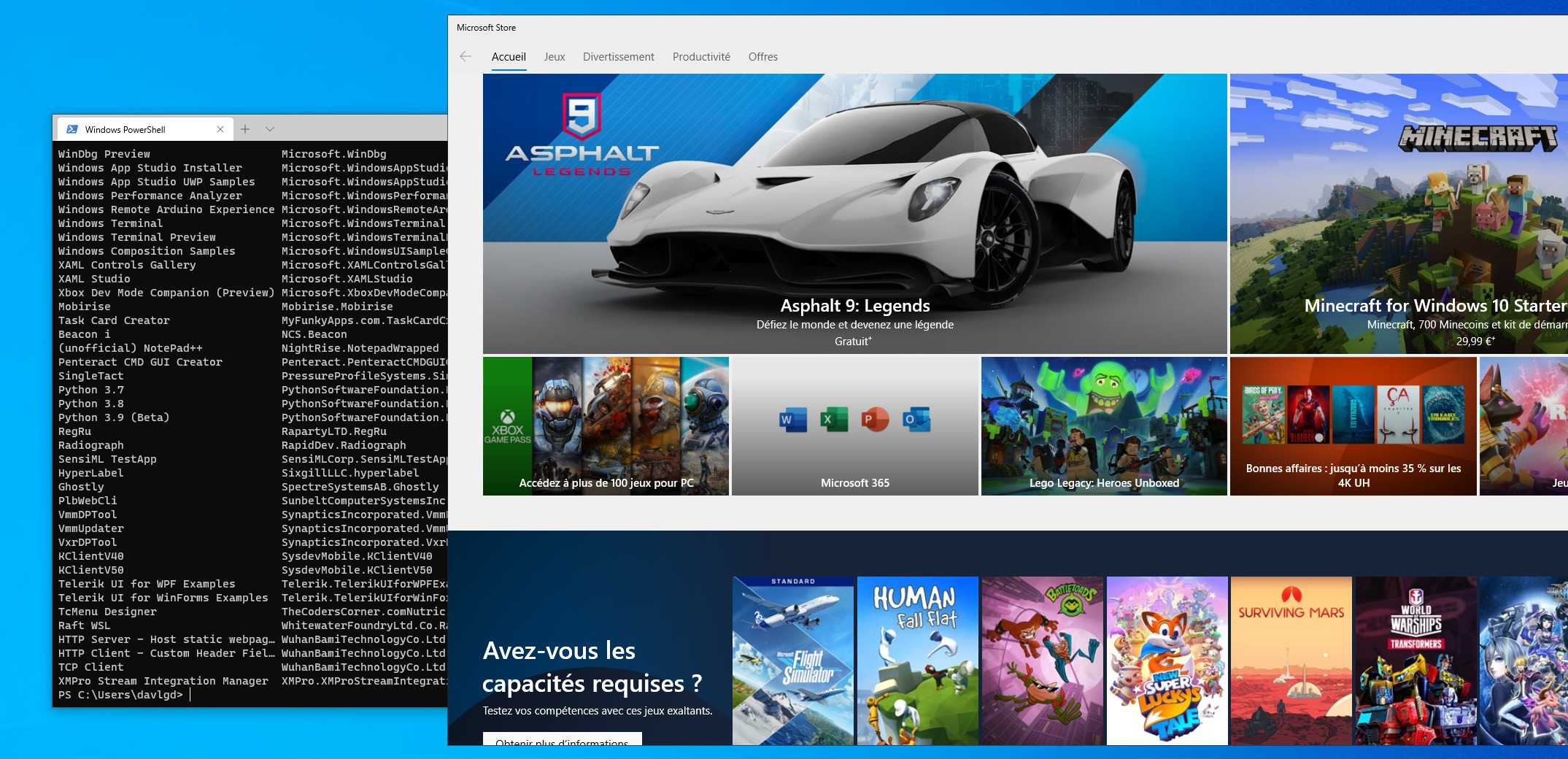Open the Battletoads game cover
This screenshot has height=759, width=1568.
coord(1043,660)
